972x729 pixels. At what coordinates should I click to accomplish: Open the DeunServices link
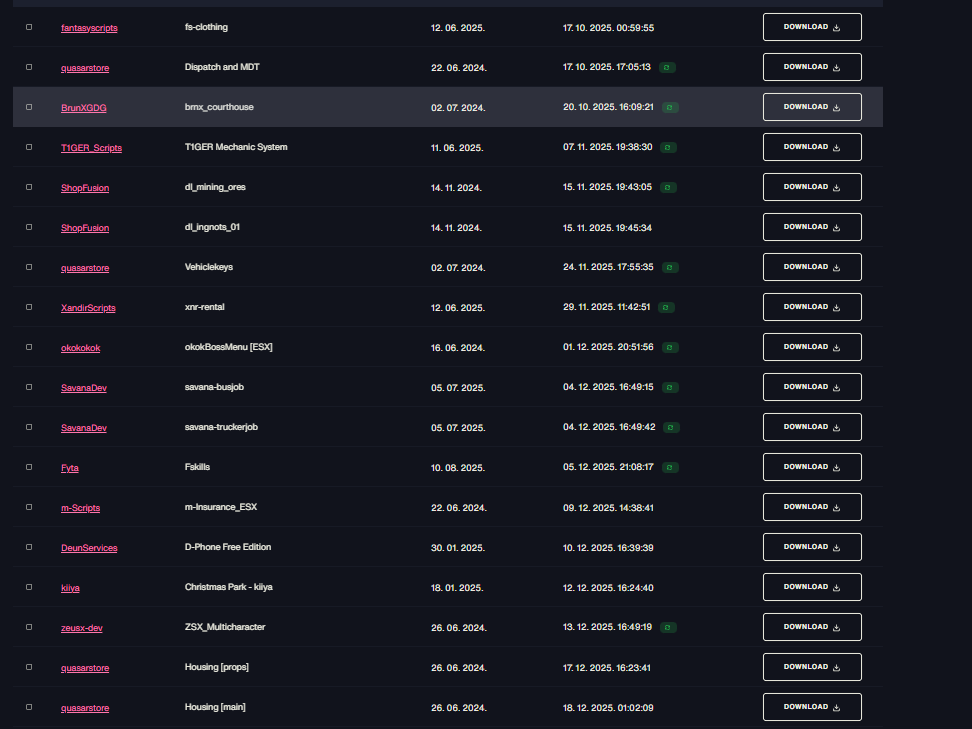click(89, 548)
